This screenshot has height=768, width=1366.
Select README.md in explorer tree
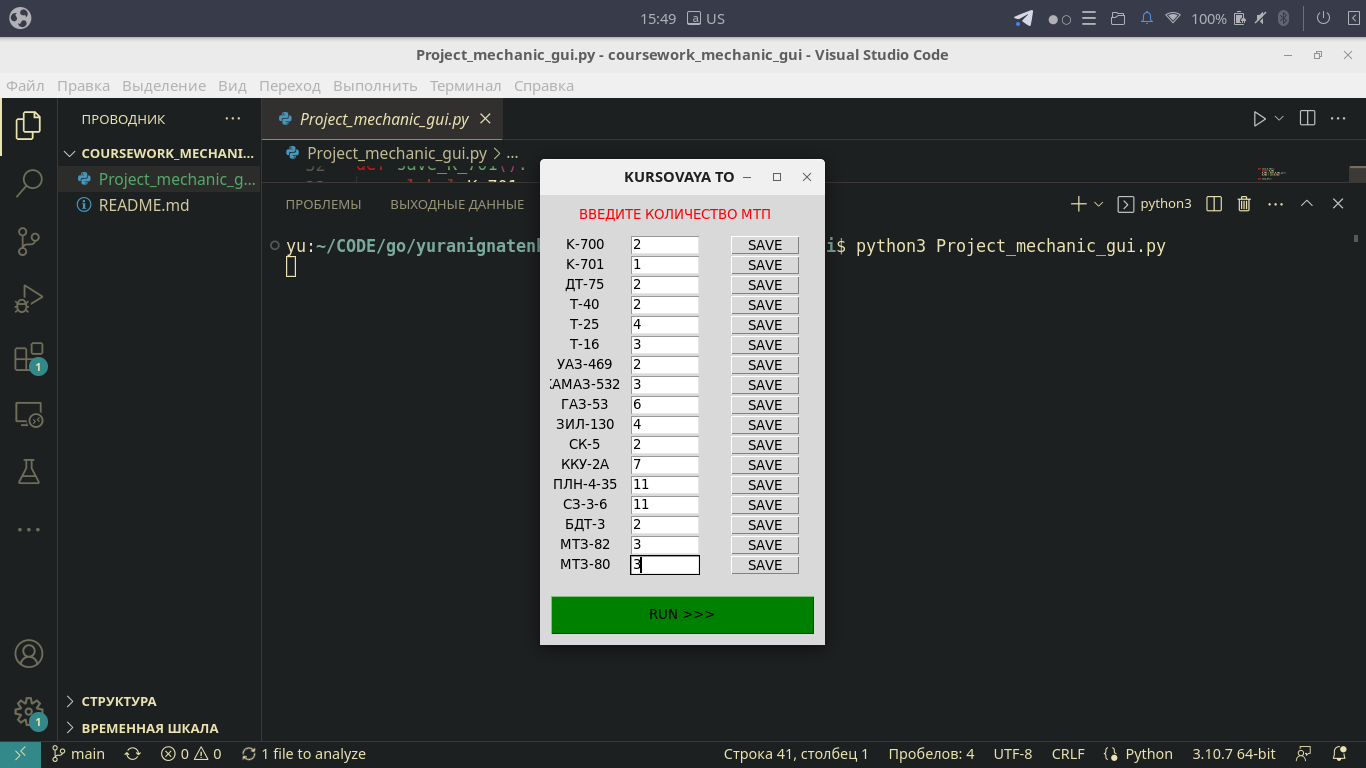pyautogui.click(x=160, y=205)
